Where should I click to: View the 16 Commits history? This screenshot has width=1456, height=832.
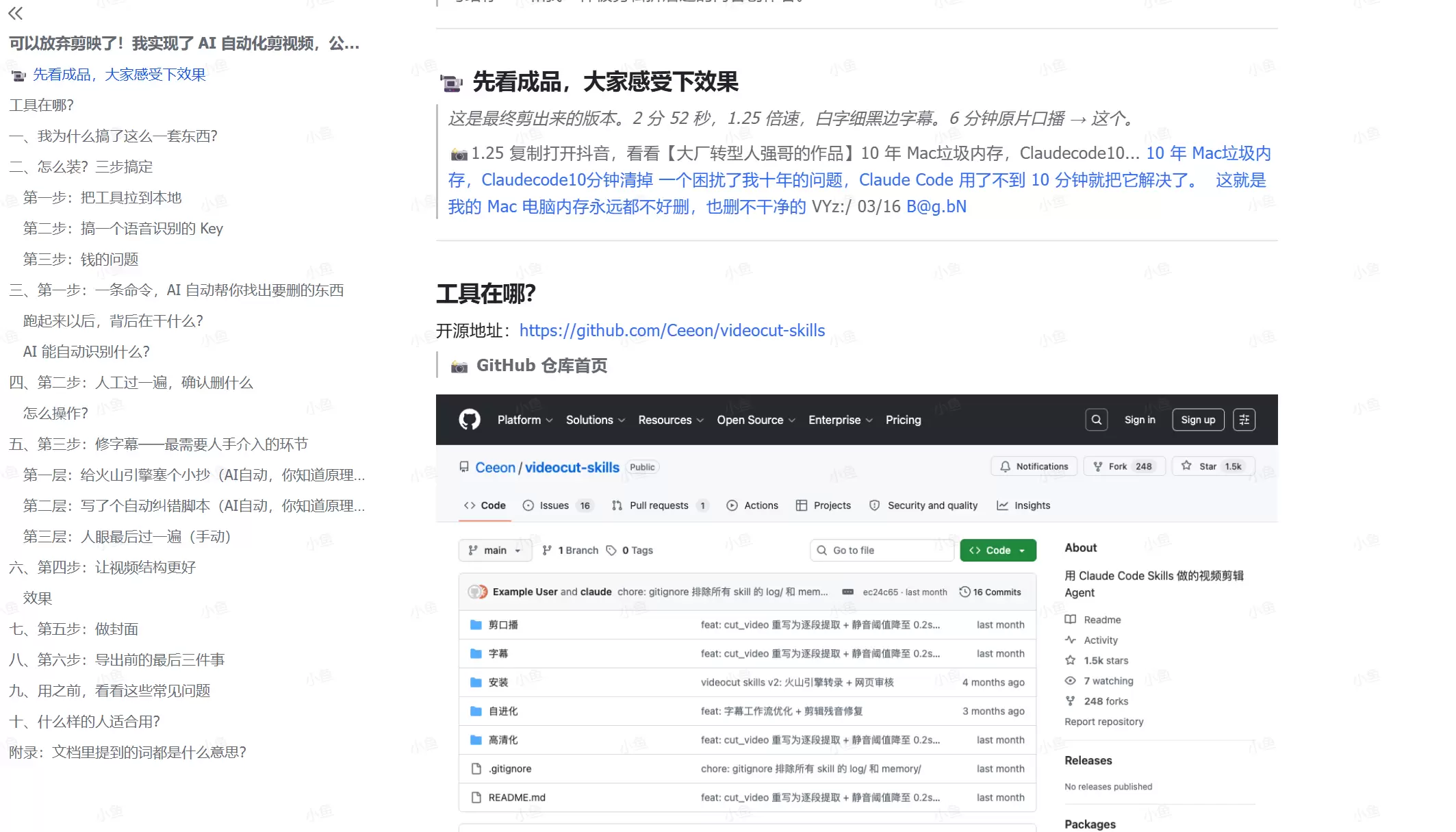(x=990, y=592)
